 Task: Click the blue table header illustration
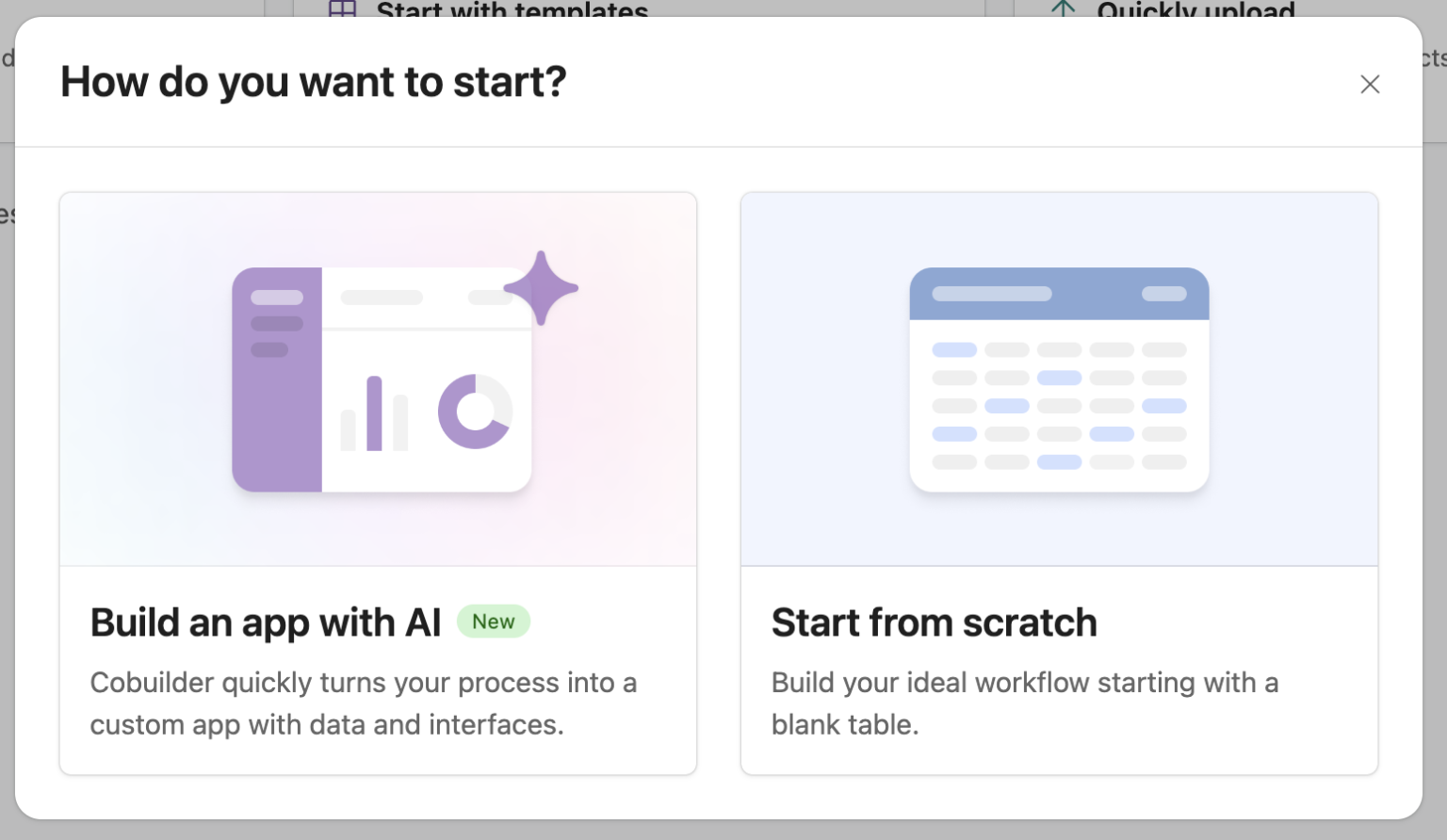click(x=1059, y=294)
